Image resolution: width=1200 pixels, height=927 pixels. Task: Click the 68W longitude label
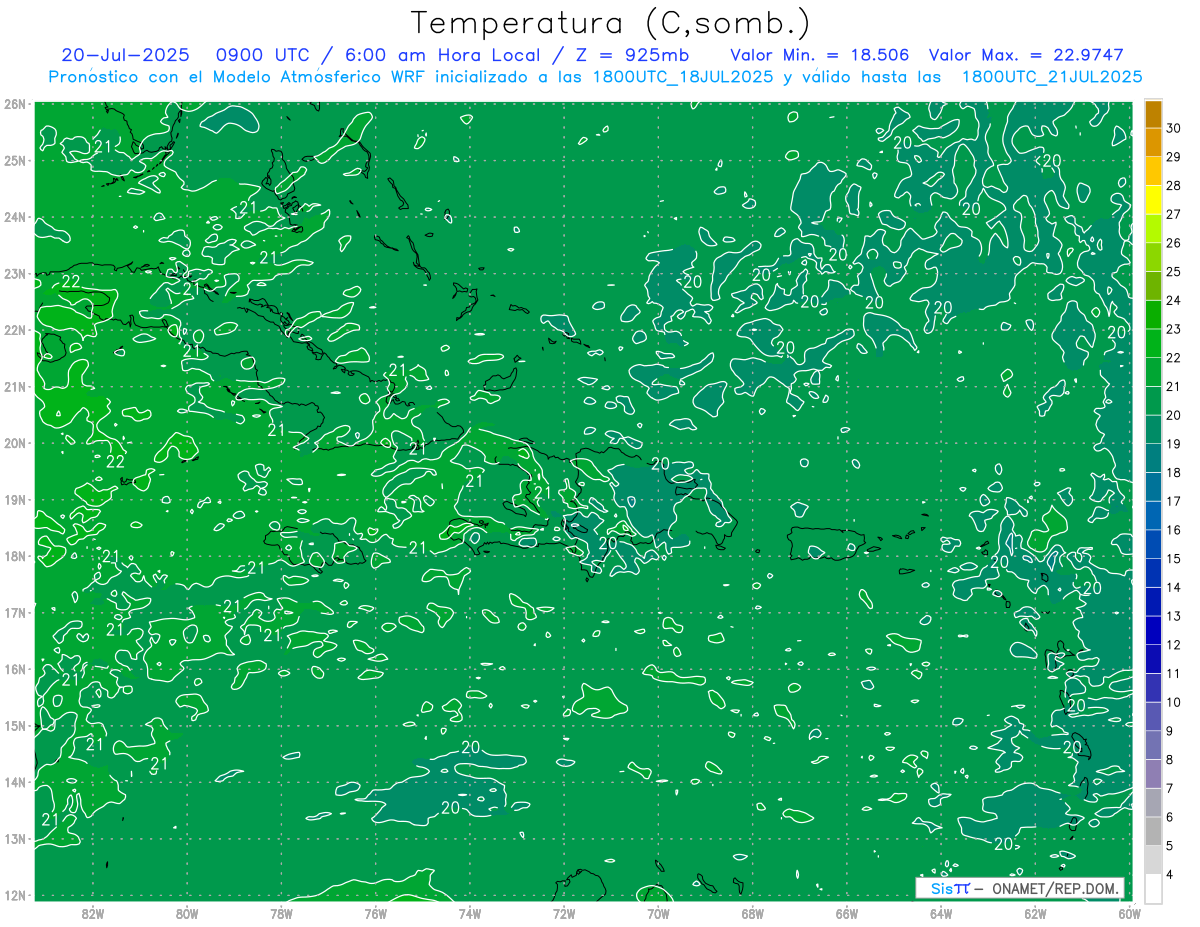(752, 913)
